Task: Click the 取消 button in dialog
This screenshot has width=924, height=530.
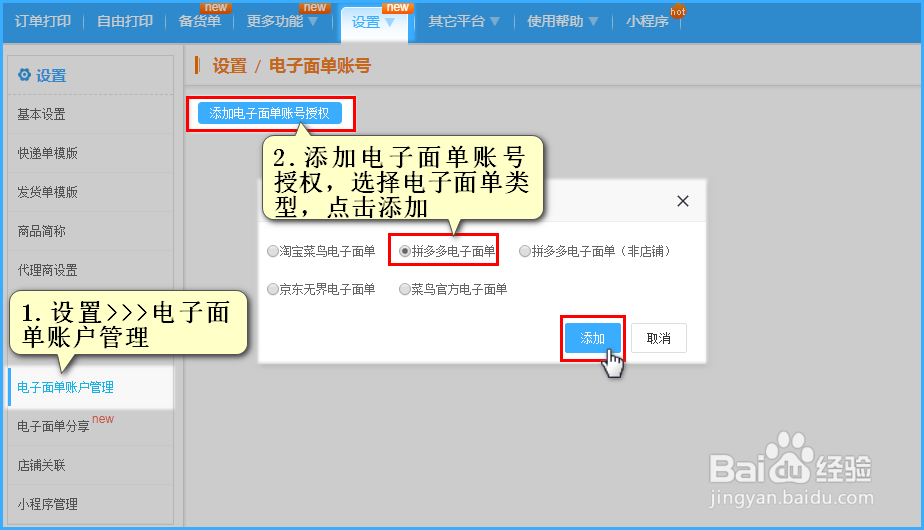Action: pos(658,338)
